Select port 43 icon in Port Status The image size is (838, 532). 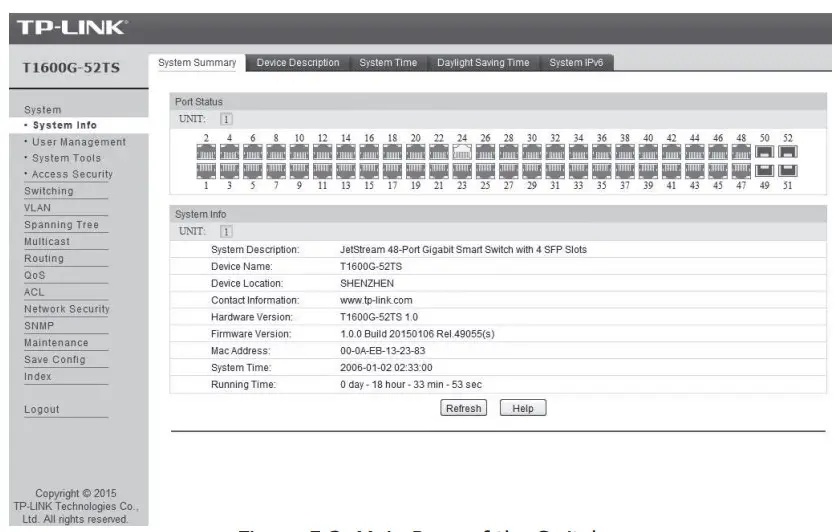(x=695, y=171)
